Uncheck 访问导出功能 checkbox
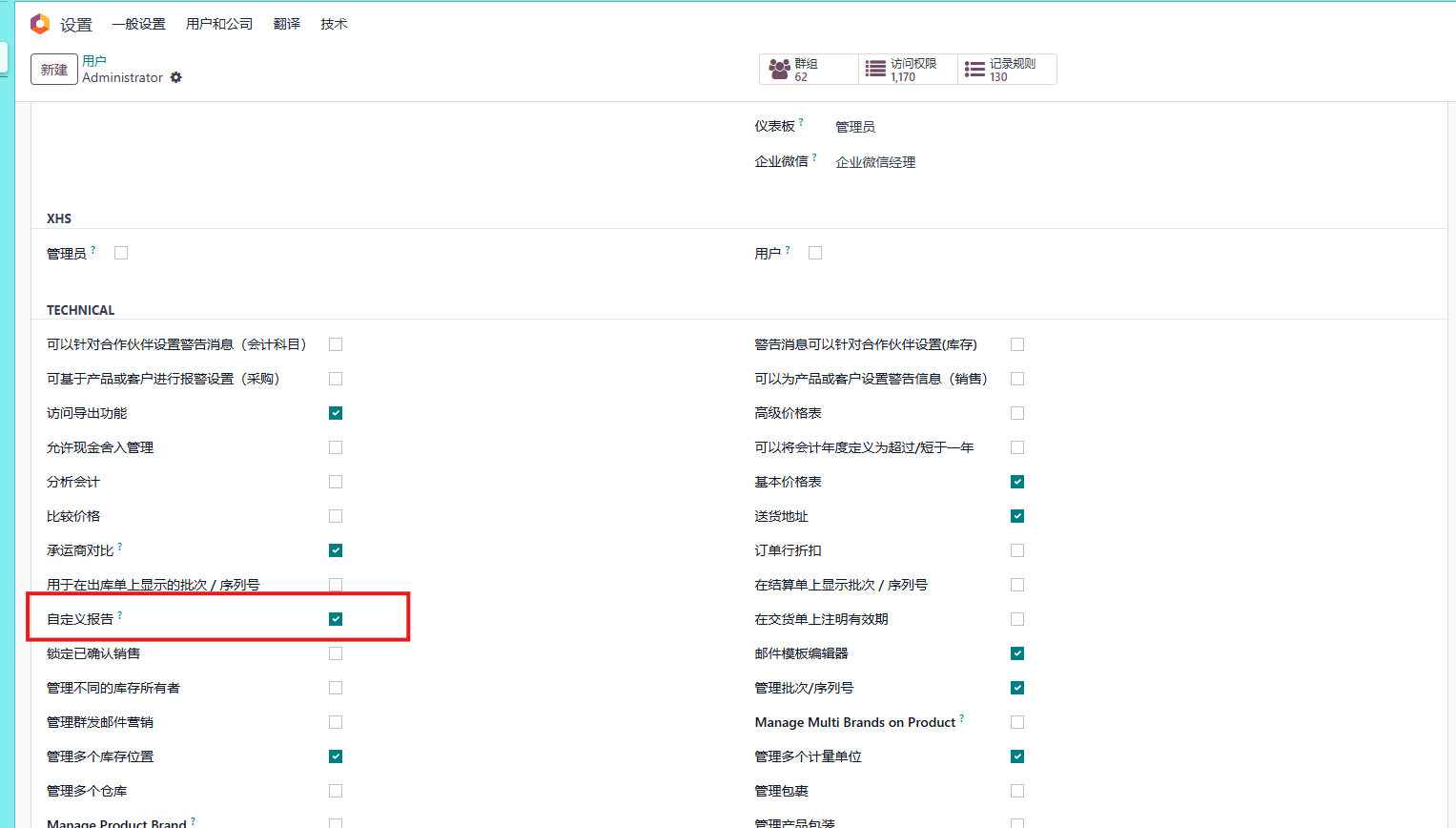This screenshot has height=828, width=1456. [x=336, y=413]
